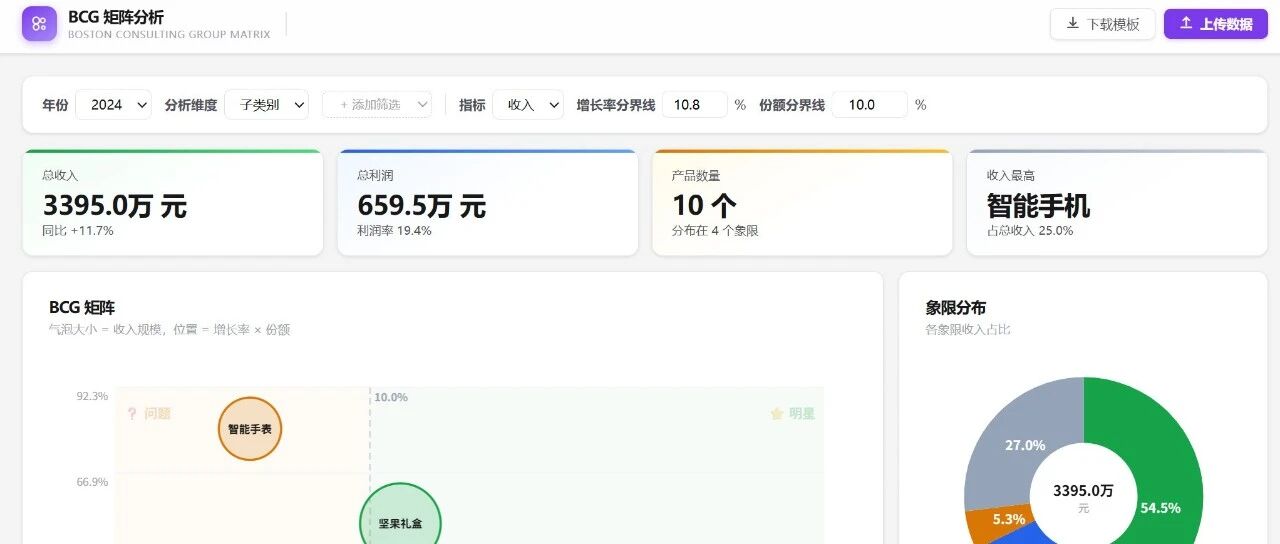
Task: Click the 收入最高 智能手机 card
Action: pos(1117,202)
